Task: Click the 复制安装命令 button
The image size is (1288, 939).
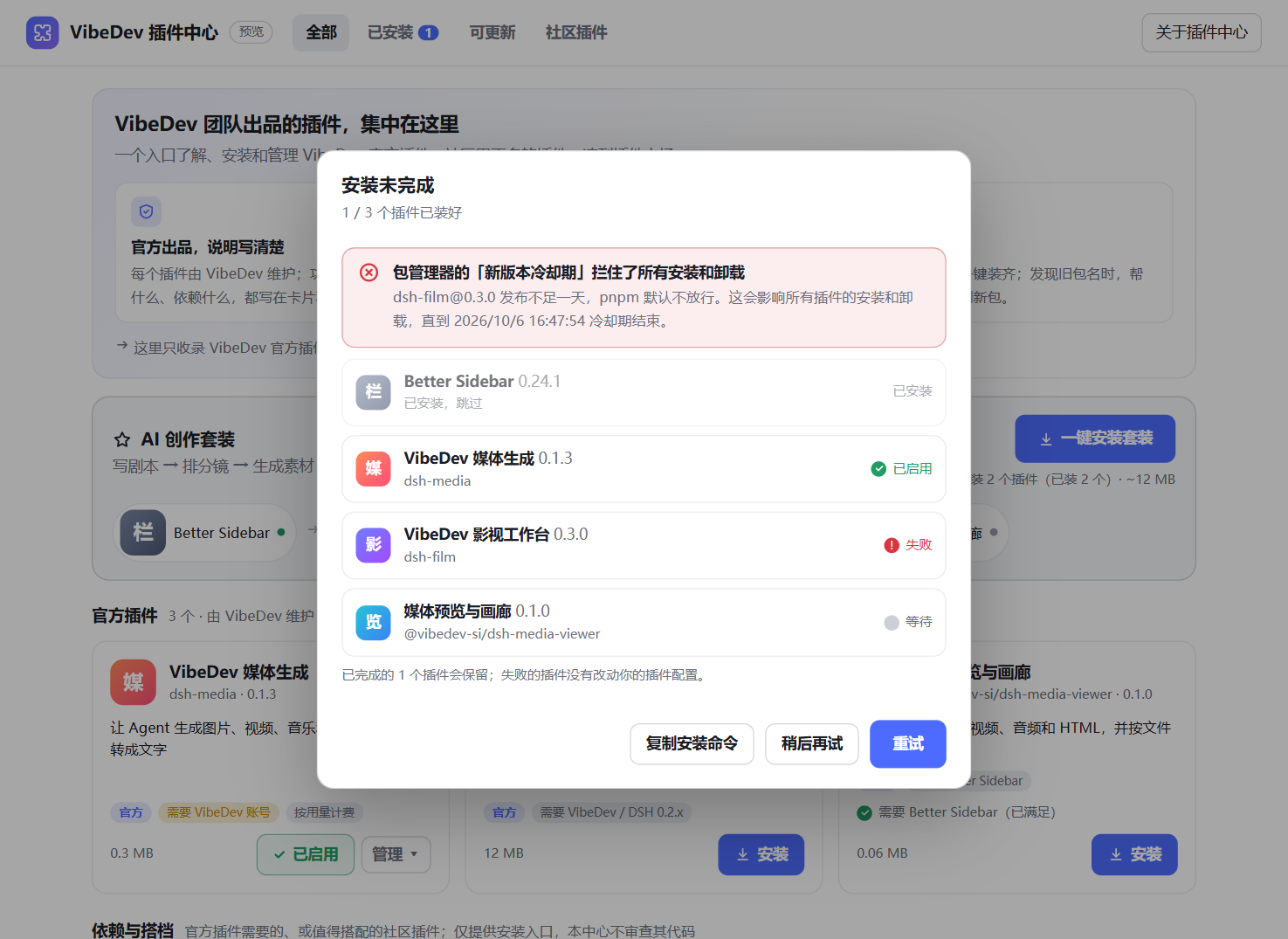Action: tap(692, 743)
